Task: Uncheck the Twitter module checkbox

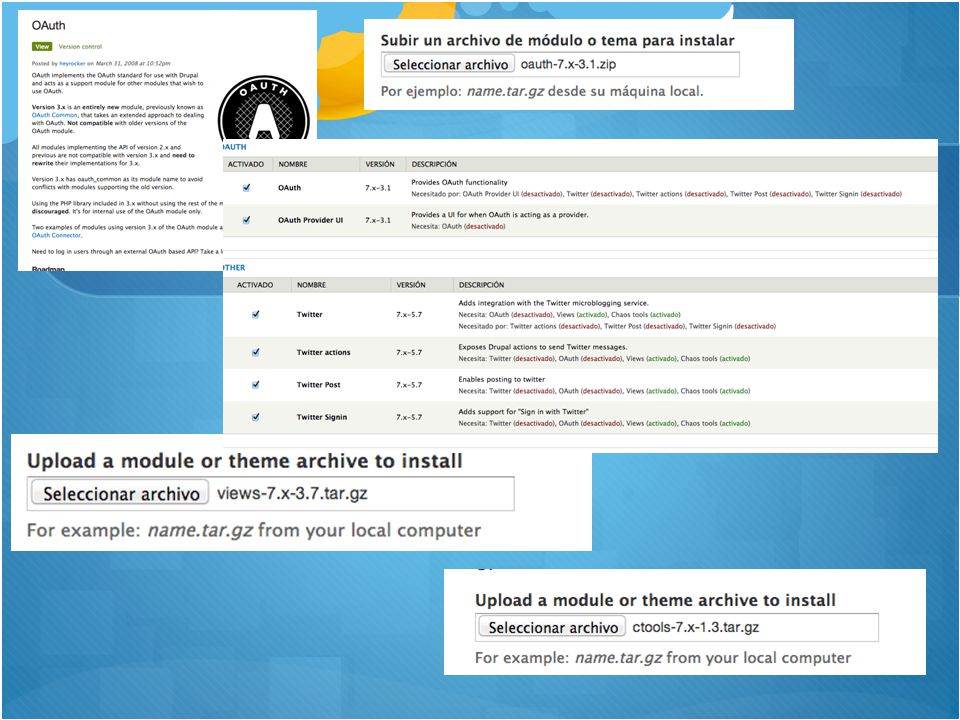Action: pos(255,314)
